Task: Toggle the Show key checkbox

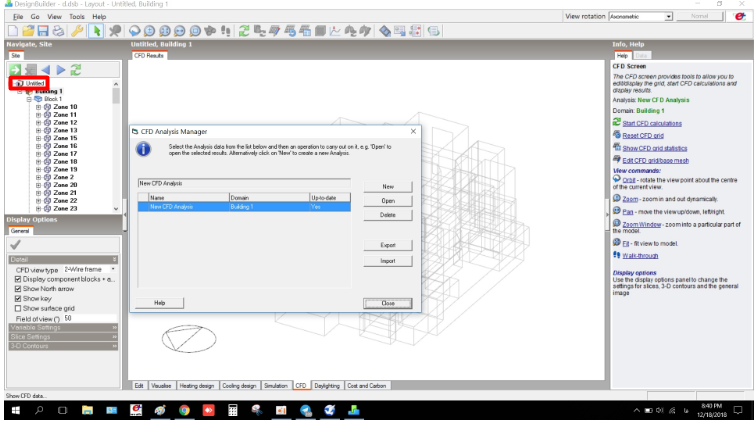Action: (18, 299)
